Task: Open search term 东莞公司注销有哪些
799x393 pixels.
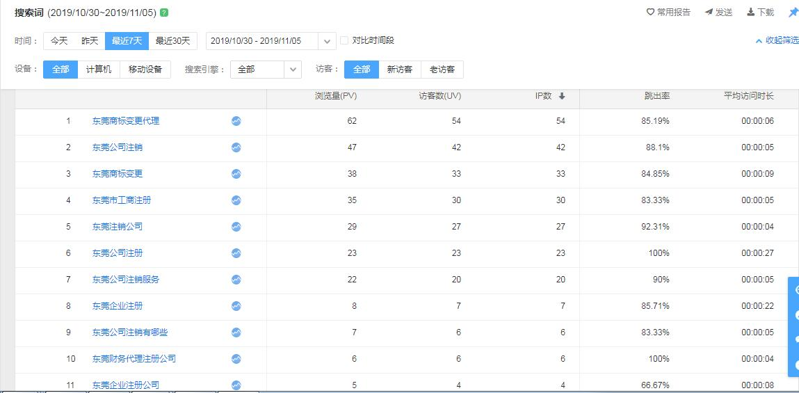Action: pos(130,333)
